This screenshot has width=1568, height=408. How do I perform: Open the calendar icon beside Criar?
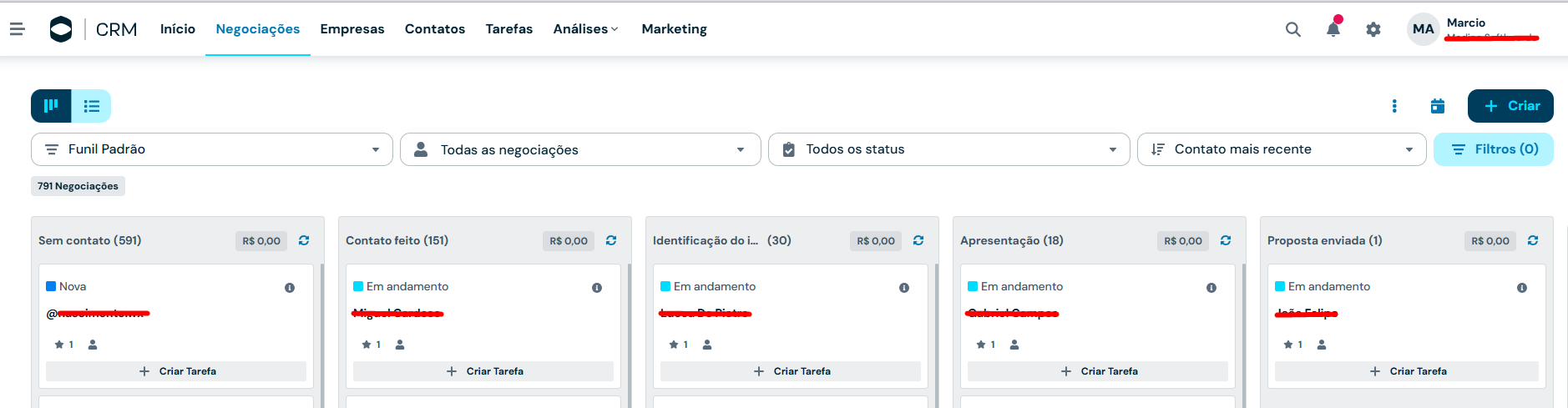(x=1438, y=106)
